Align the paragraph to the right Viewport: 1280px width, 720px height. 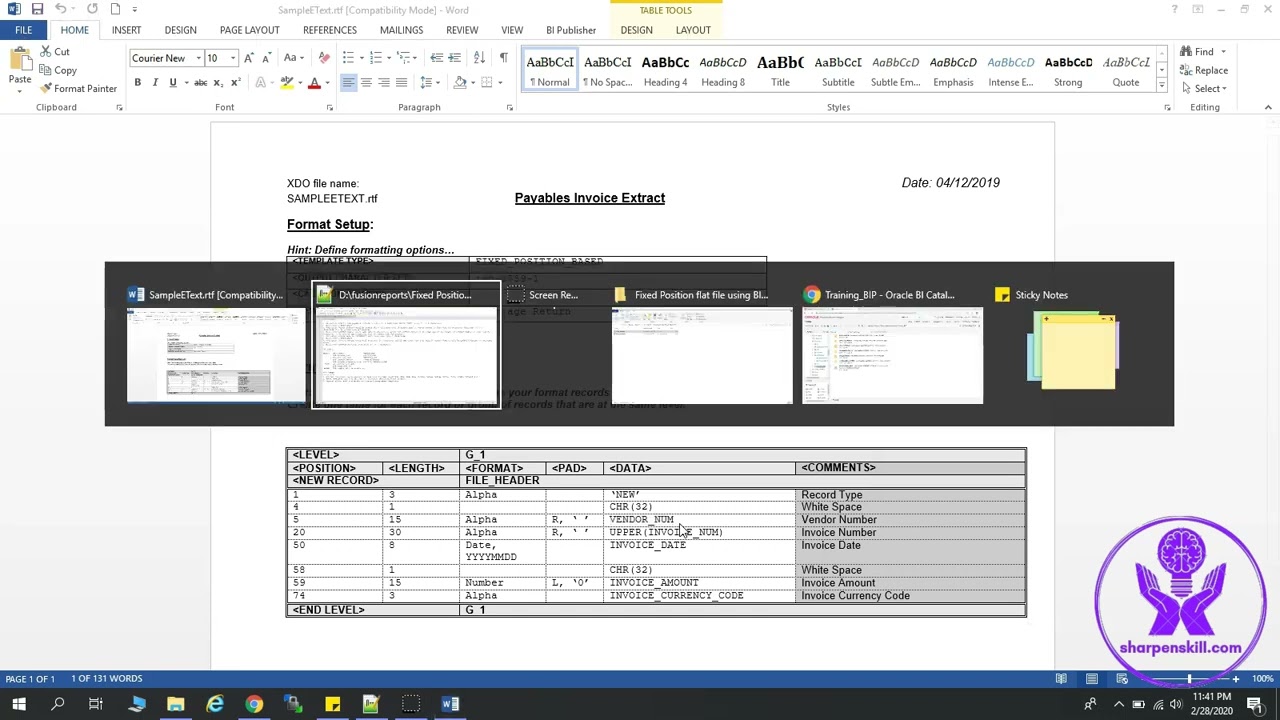tap(384, 82)
